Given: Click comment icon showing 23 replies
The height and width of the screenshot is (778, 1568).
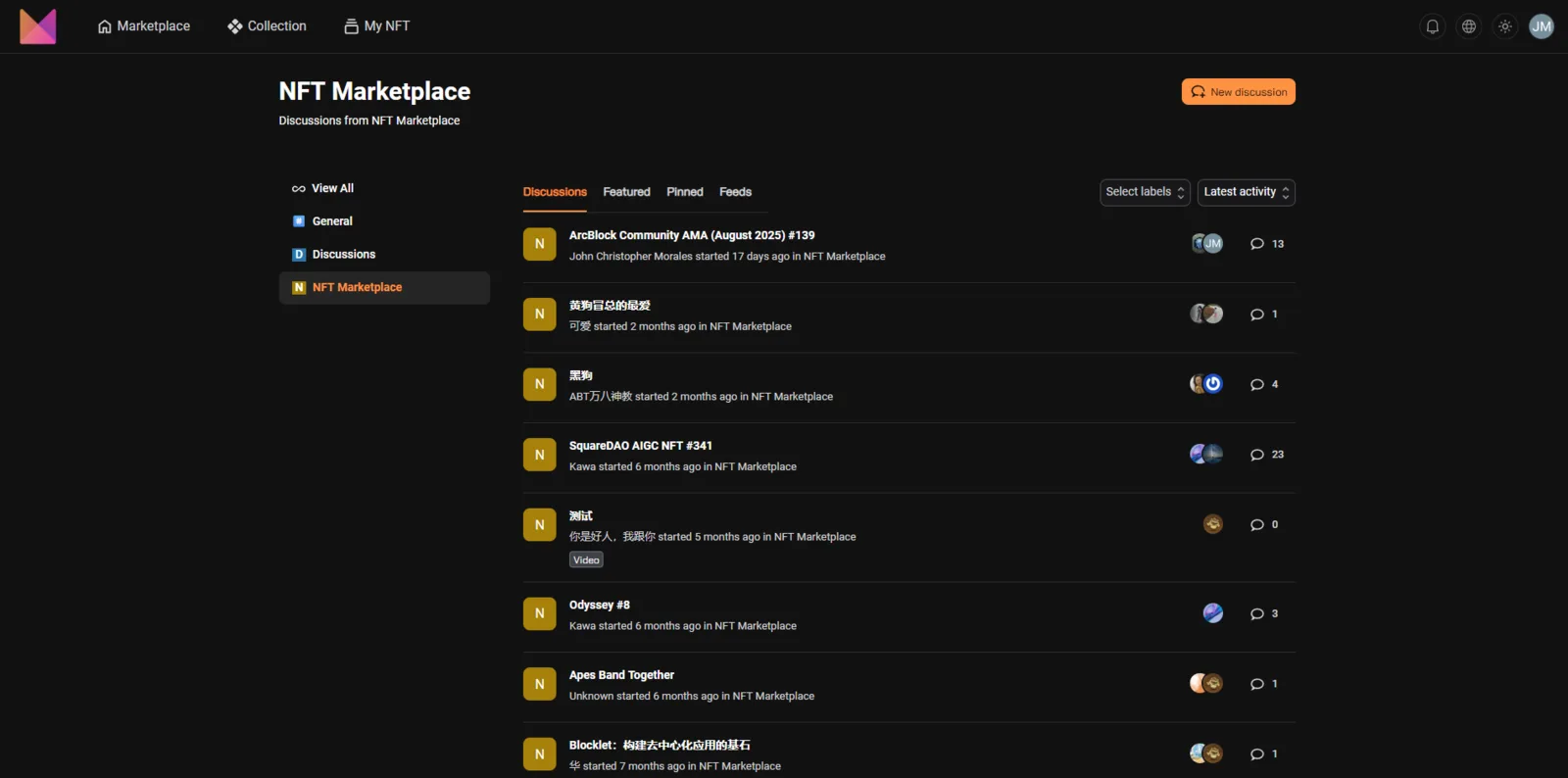Looking at the screenshot, I should point(1257,455).
